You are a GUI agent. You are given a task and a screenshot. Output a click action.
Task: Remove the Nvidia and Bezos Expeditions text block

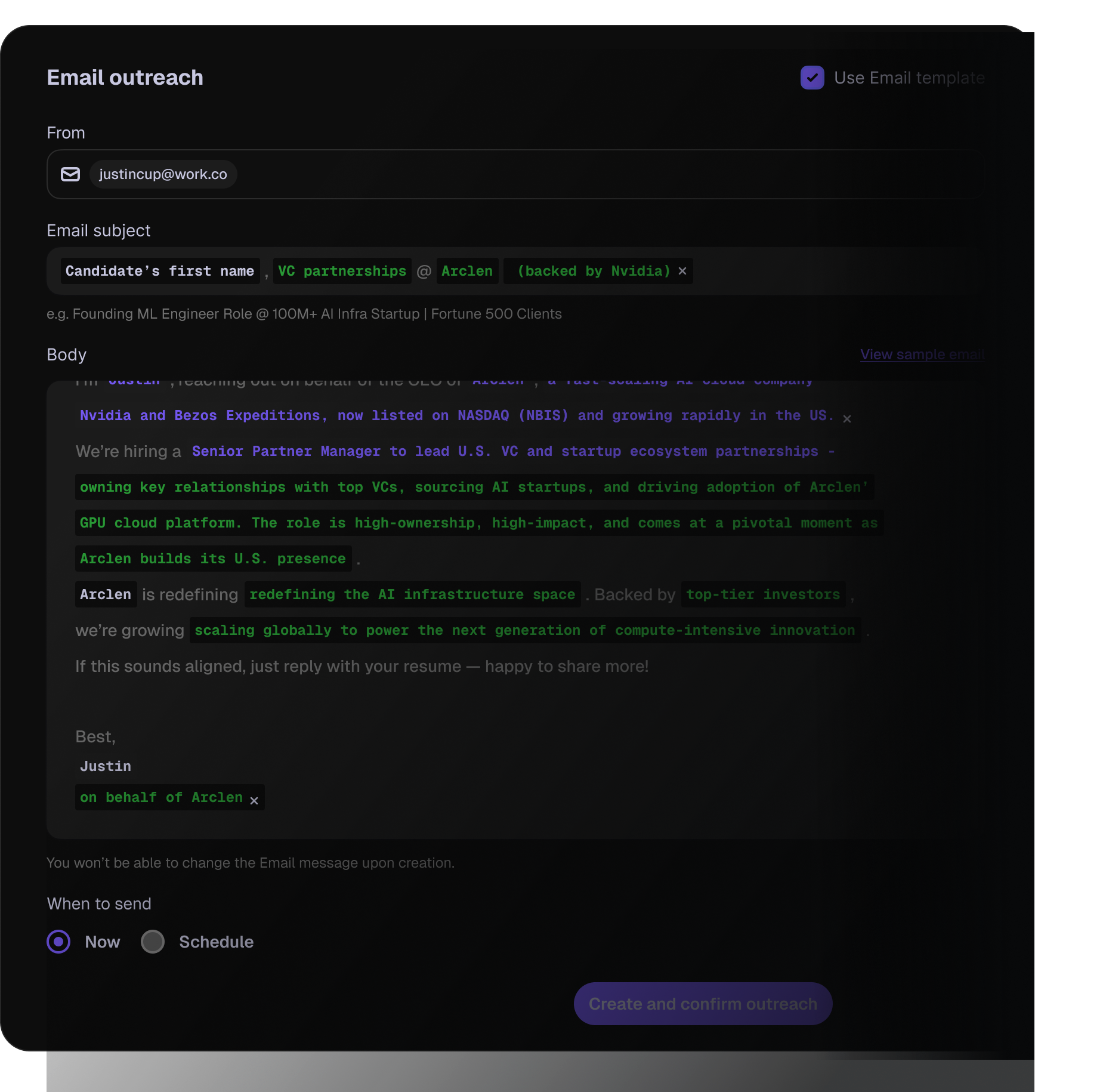[847, 419]
